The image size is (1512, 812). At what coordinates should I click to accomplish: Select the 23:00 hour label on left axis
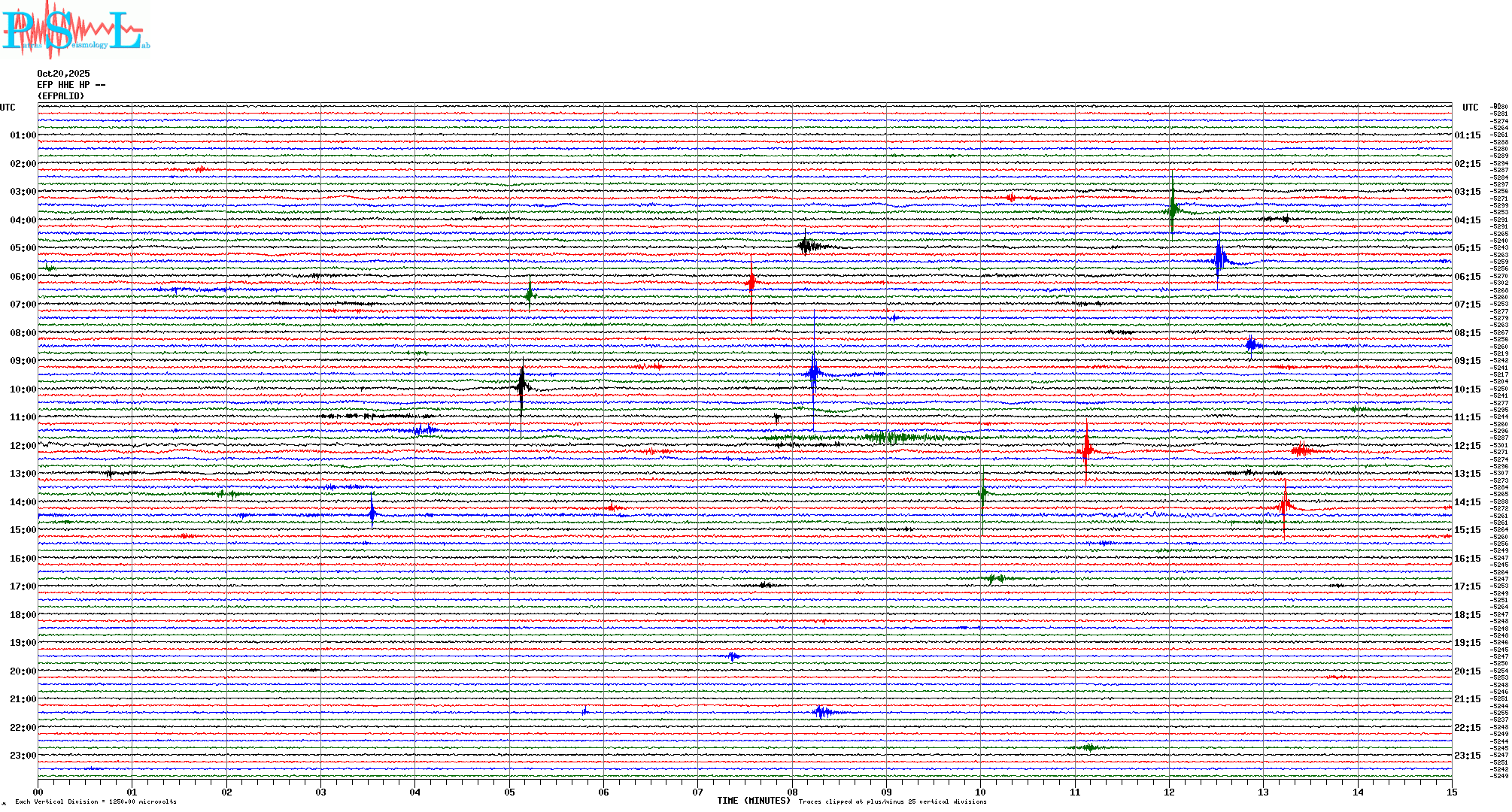pyautogui.click(x=23, y=756)
